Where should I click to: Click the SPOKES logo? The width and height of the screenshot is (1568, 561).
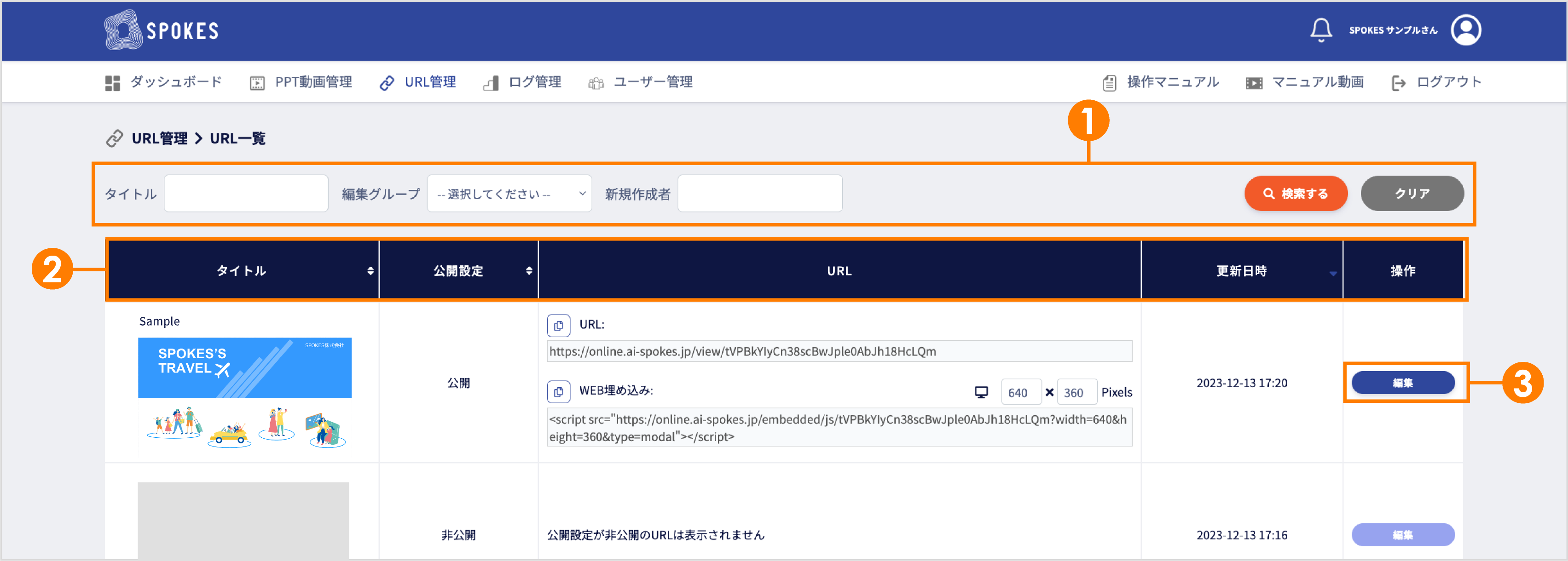click(x=161, y=30)
